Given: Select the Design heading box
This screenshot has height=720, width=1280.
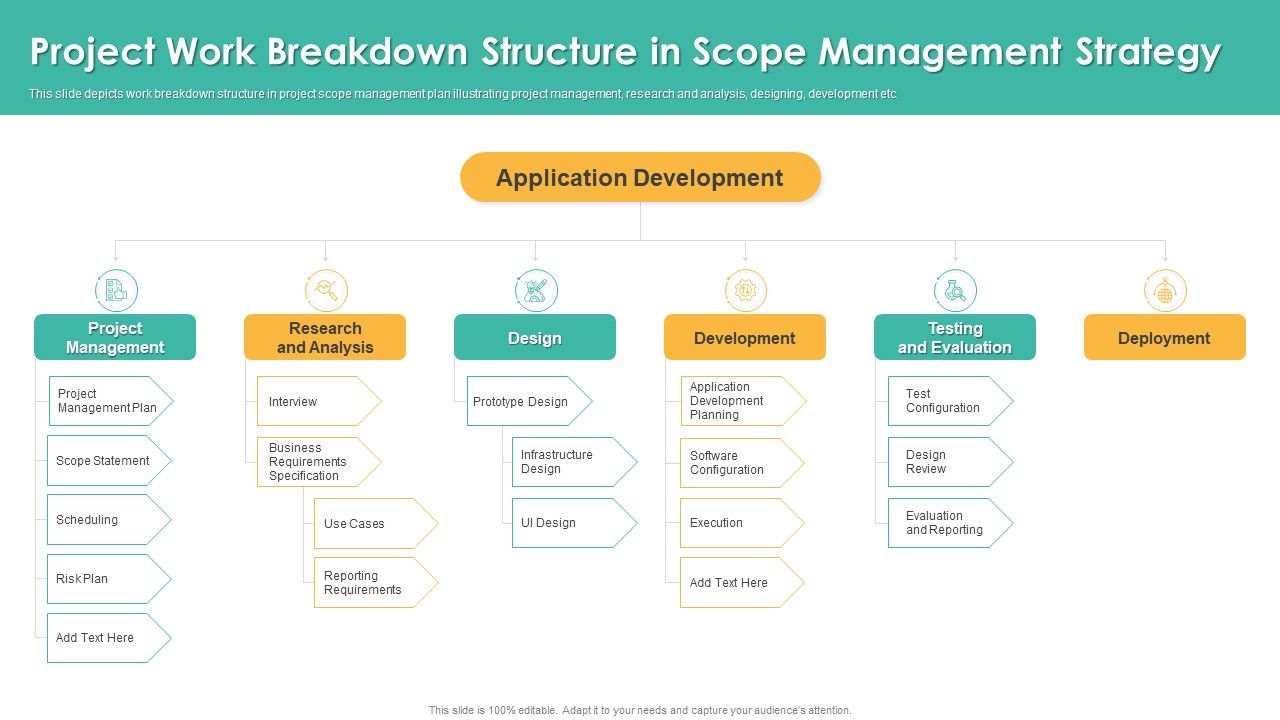Looking at the screenshot, I should [535, 338].
